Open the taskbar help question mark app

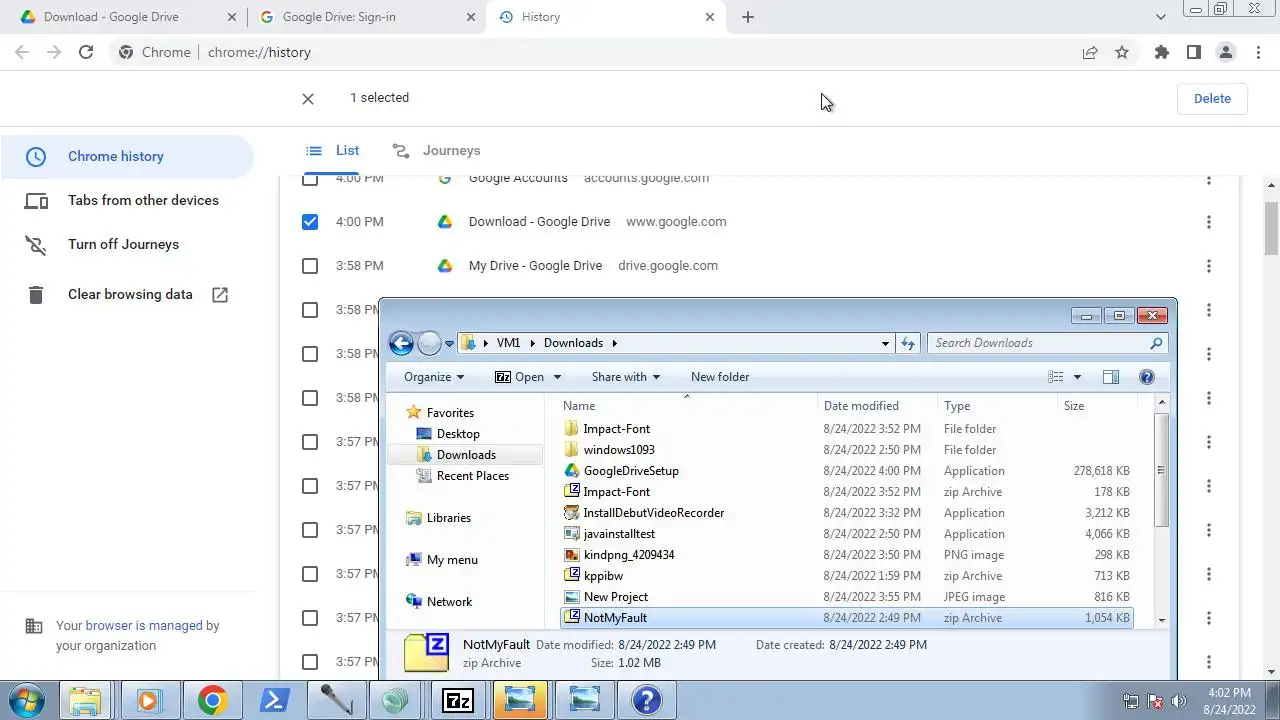(x=646, y=700)
